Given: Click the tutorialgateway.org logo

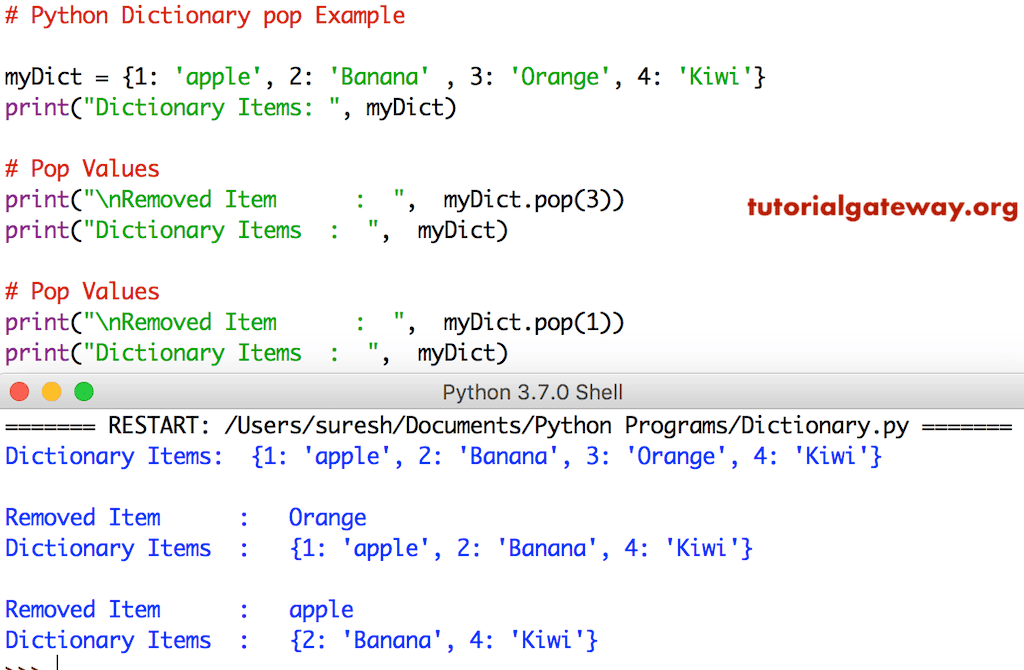Looking at the screenshot, I should pos(881,208).
